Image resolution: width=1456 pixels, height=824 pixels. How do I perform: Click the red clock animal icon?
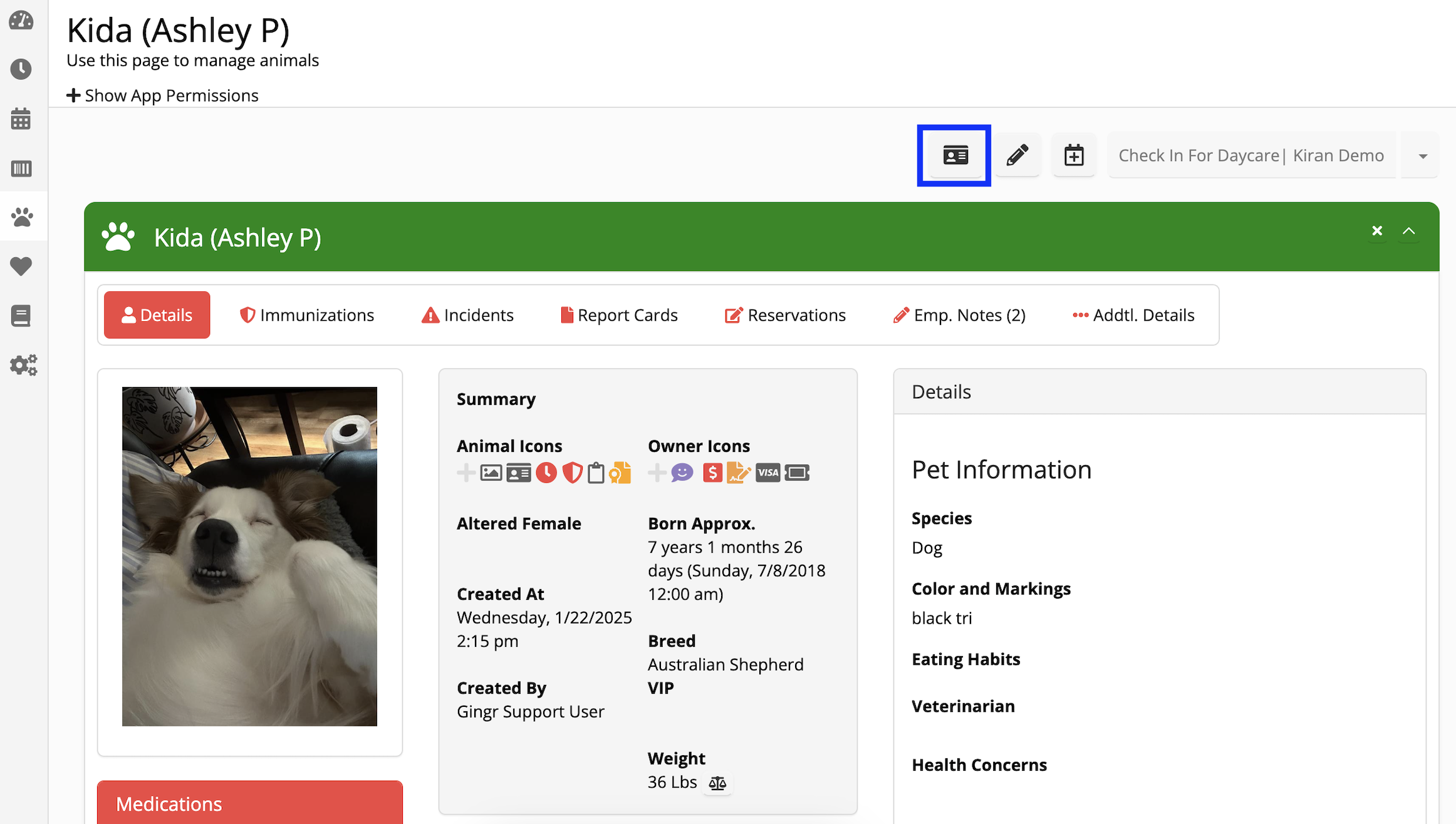coord(546,473)
